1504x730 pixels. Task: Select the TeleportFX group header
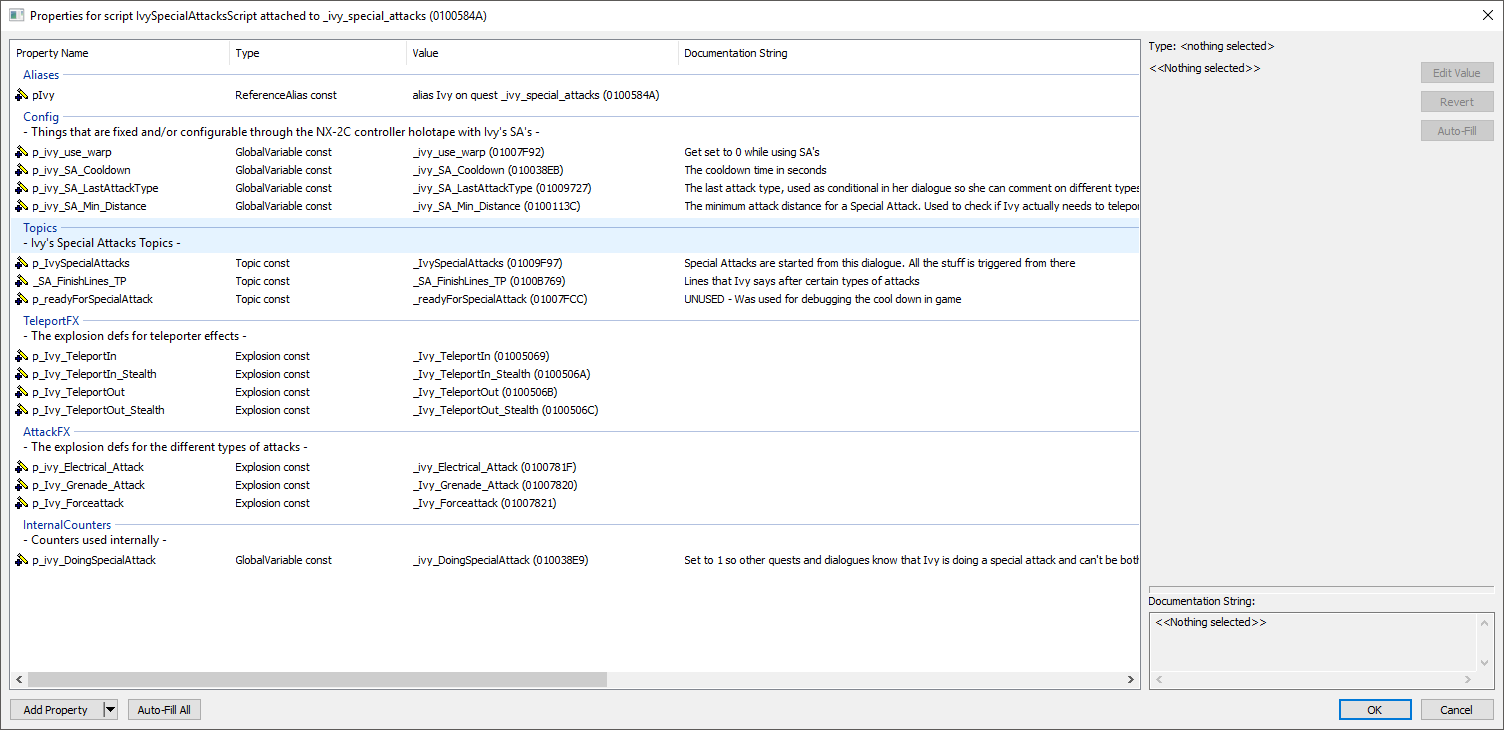tap(51, 321)
